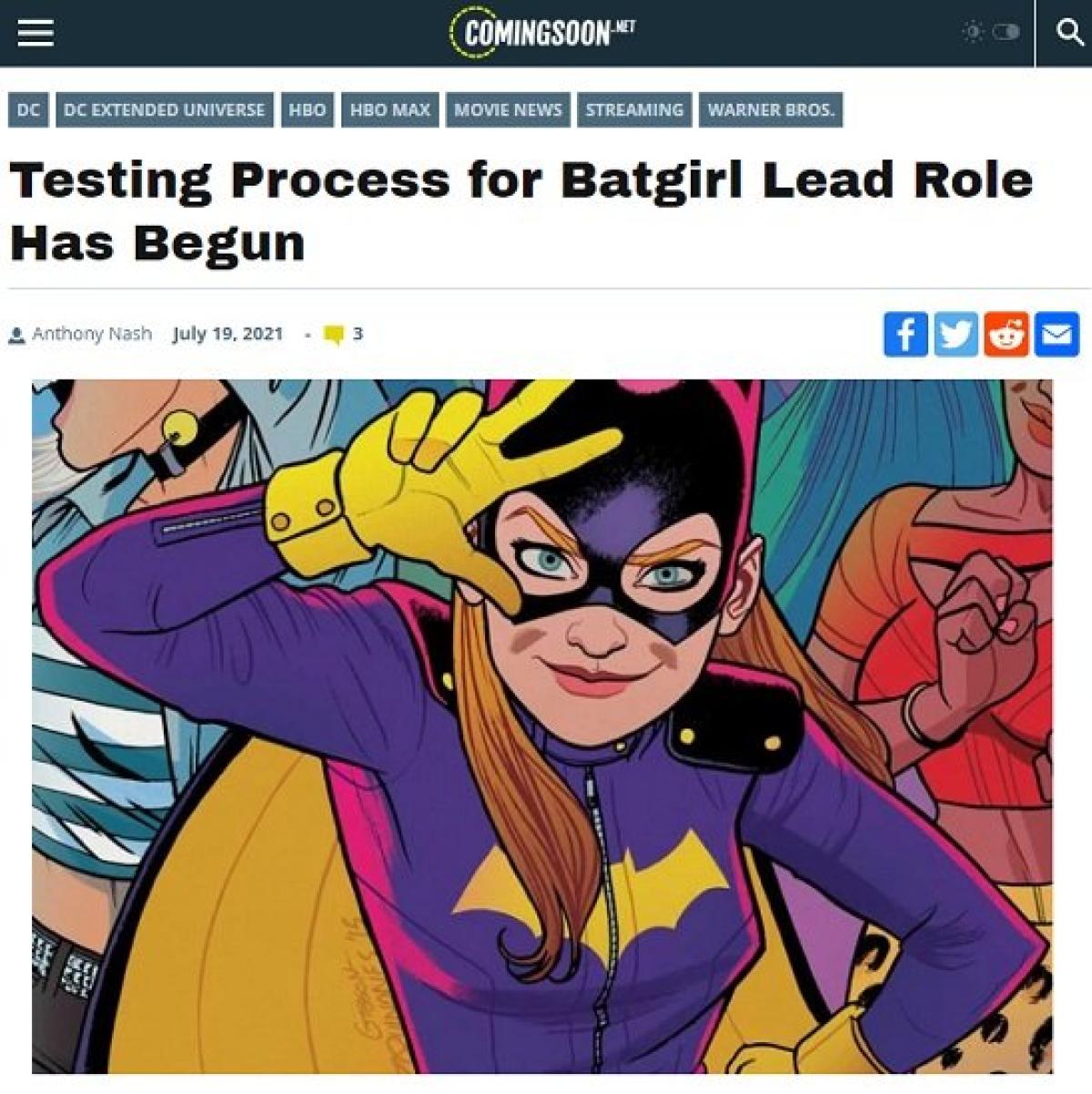The height and width of the screenshot is (1094, 1092).
Task: Click the ComingSoon.net logo
Action: pos(544,33)
